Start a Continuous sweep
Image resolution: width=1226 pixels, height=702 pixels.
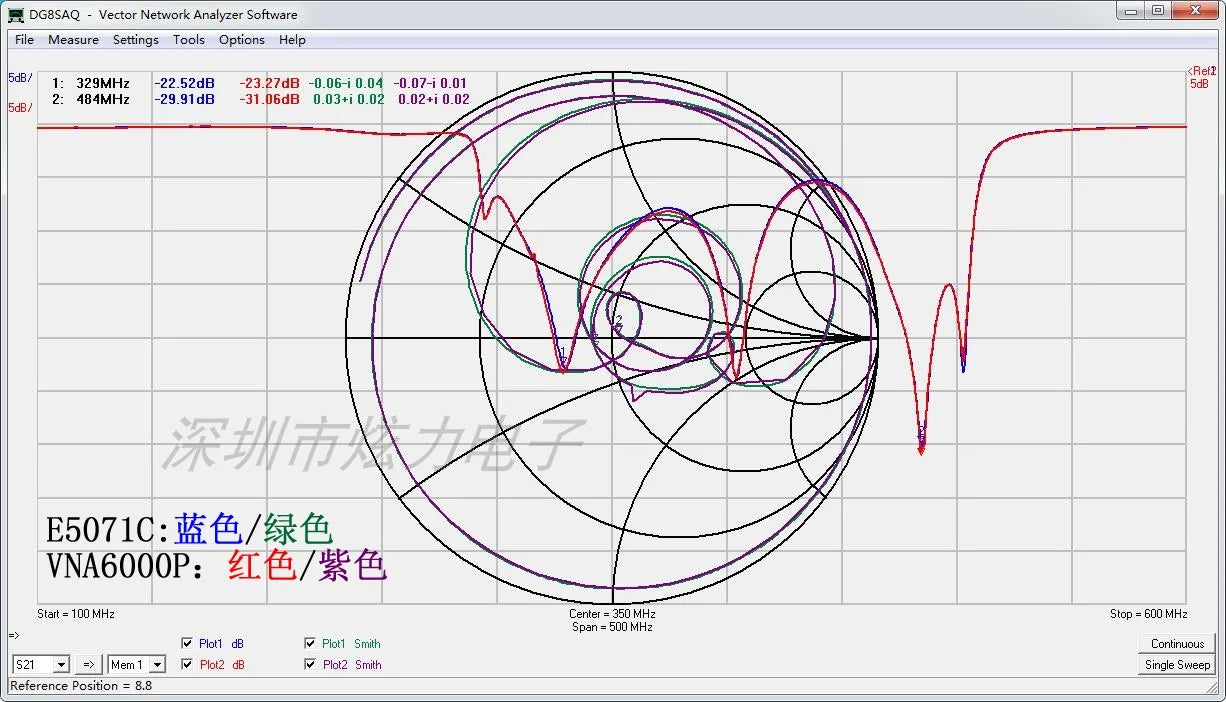point(1177,644)
